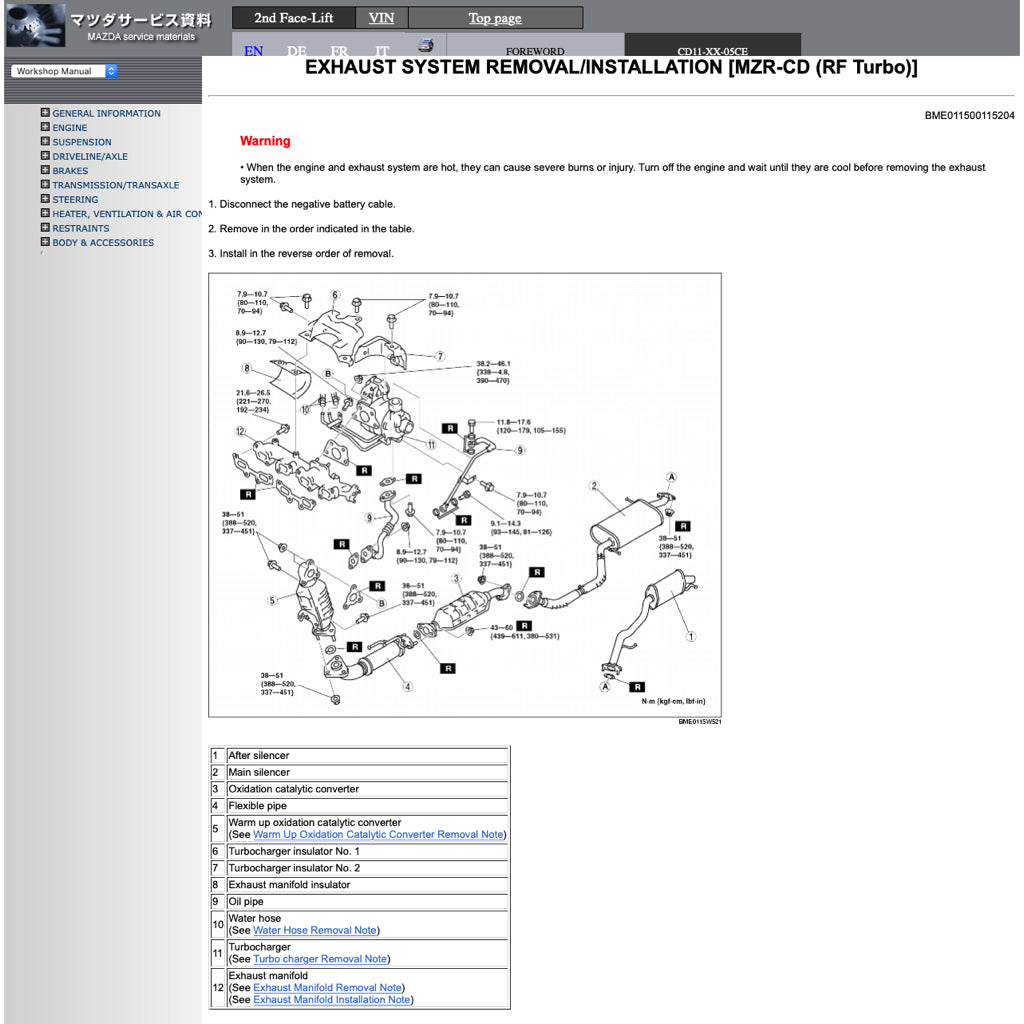Image resolution: width=1024 pixels, height=1024 pixels.
Task: Click the plus icon next to ENGINE
Action: (x=44, y=127)
